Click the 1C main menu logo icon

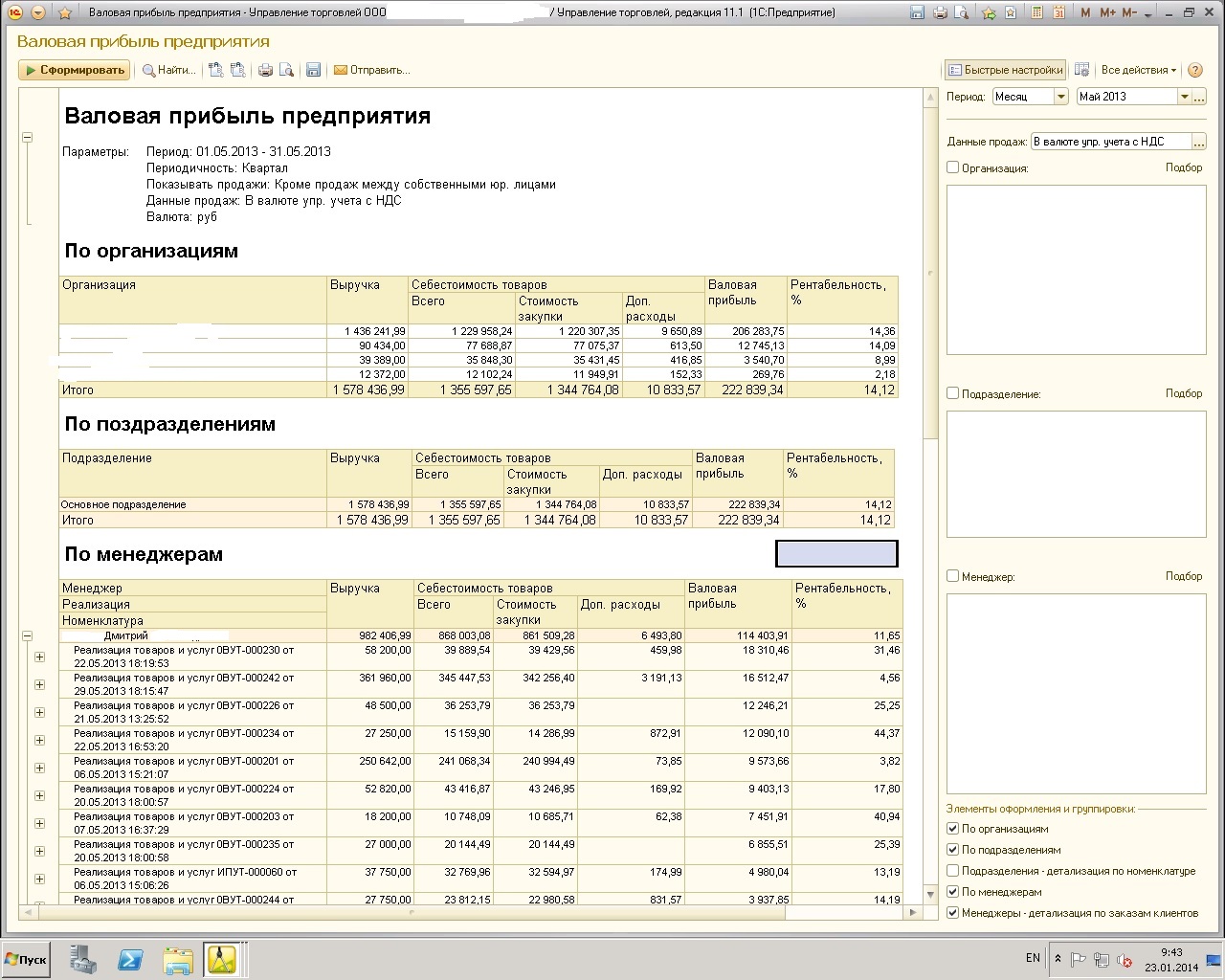[14, 12]
